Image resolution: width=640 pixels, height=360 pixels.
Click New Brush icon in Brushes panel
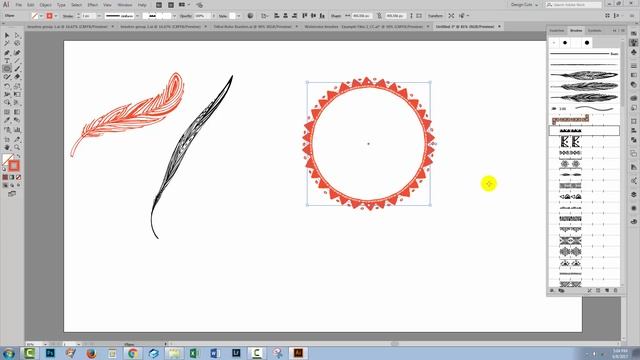tap(607, 291)
